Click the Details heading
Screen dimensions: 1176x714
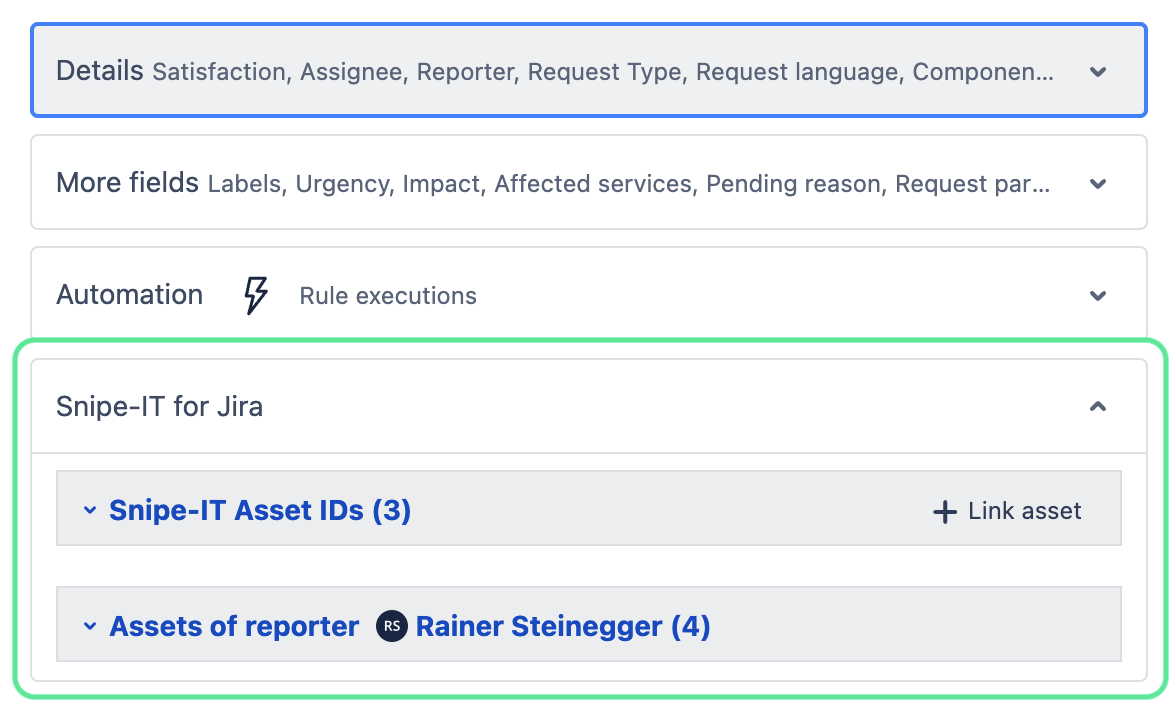(100, 72)
